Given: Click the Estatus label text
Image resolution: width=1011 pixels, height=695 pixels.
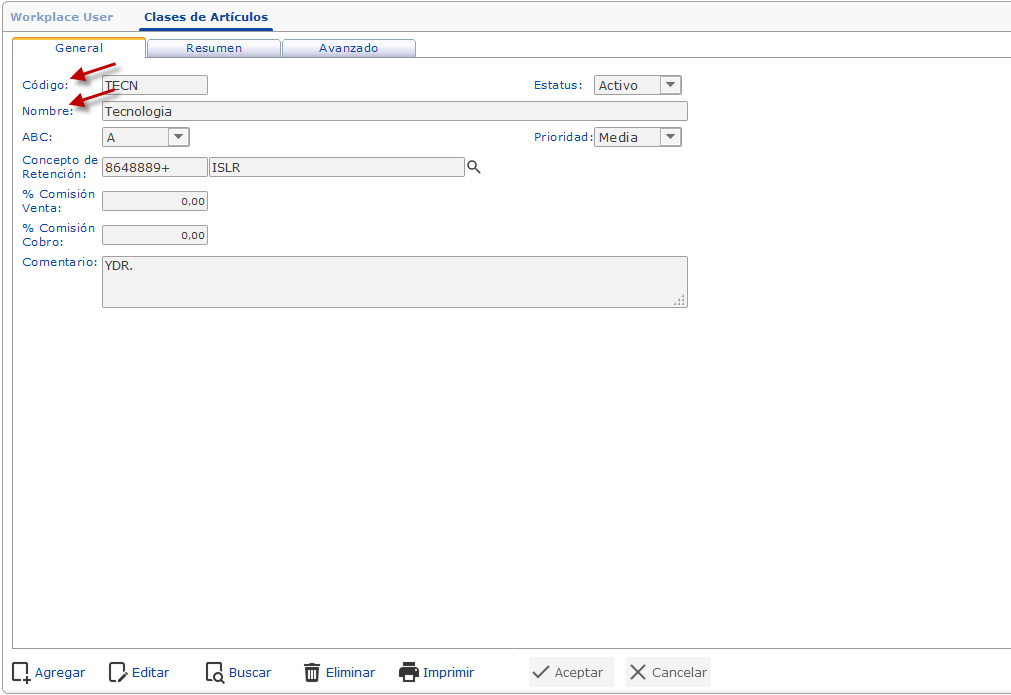Looking at the screenshot, I should click(x=558, y=85).
